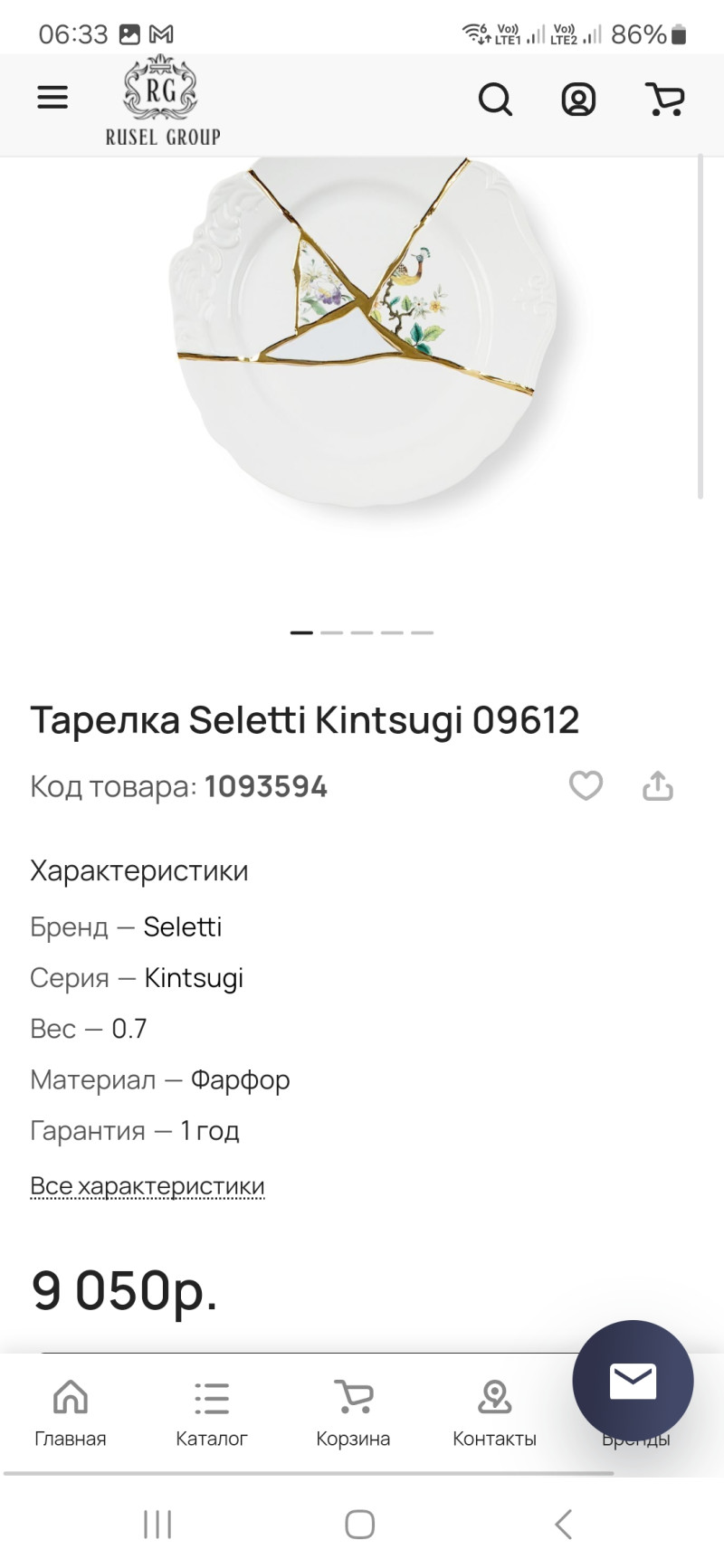The width and height of the screenshot is (724, 1568).
Task: Open the hamburger menu
Action: pyautogui.click(x=52, y=98)
